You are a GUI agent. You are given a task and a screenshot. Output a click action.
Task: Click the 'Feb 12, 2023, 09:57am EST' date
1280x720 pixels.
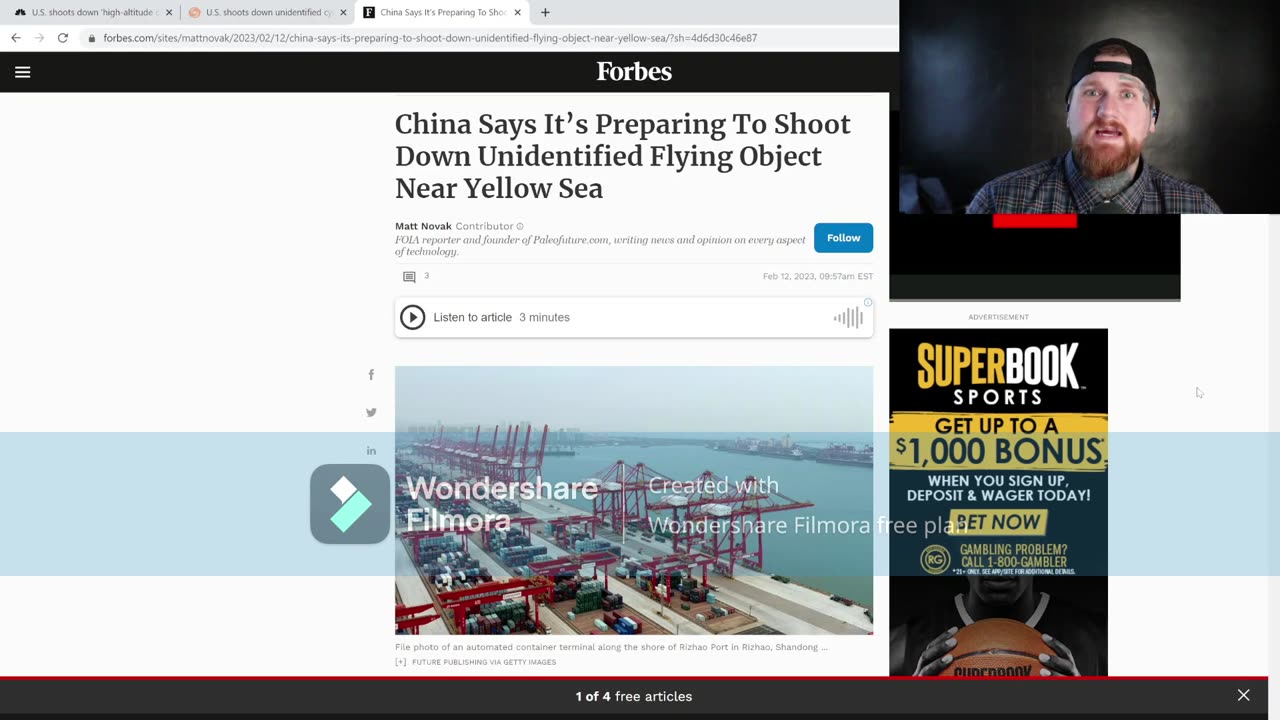point(818,276)
